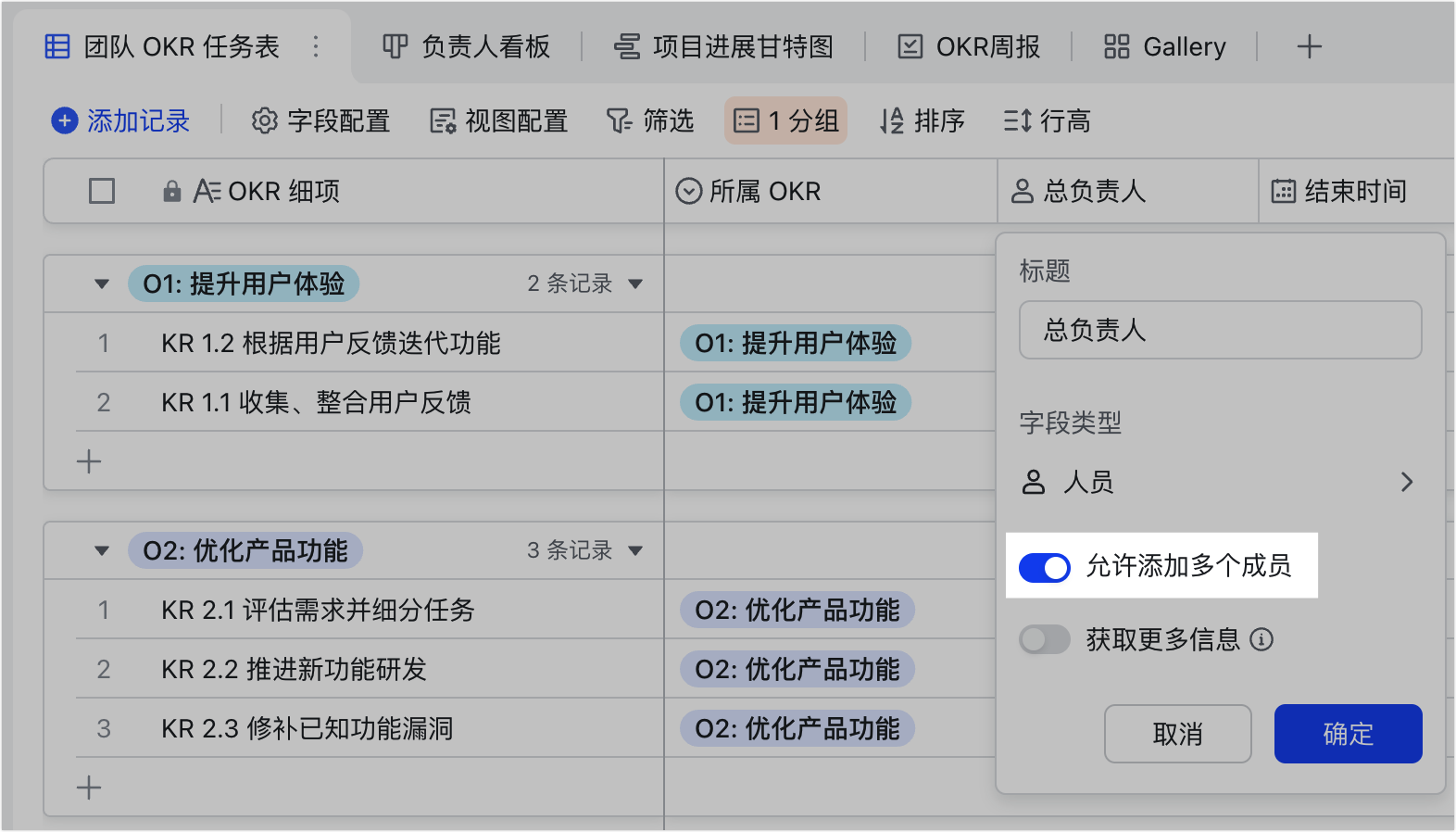Click the 筛选 filter icon
This screenshot has height=832, width=1456.
(x=619, y=120)
